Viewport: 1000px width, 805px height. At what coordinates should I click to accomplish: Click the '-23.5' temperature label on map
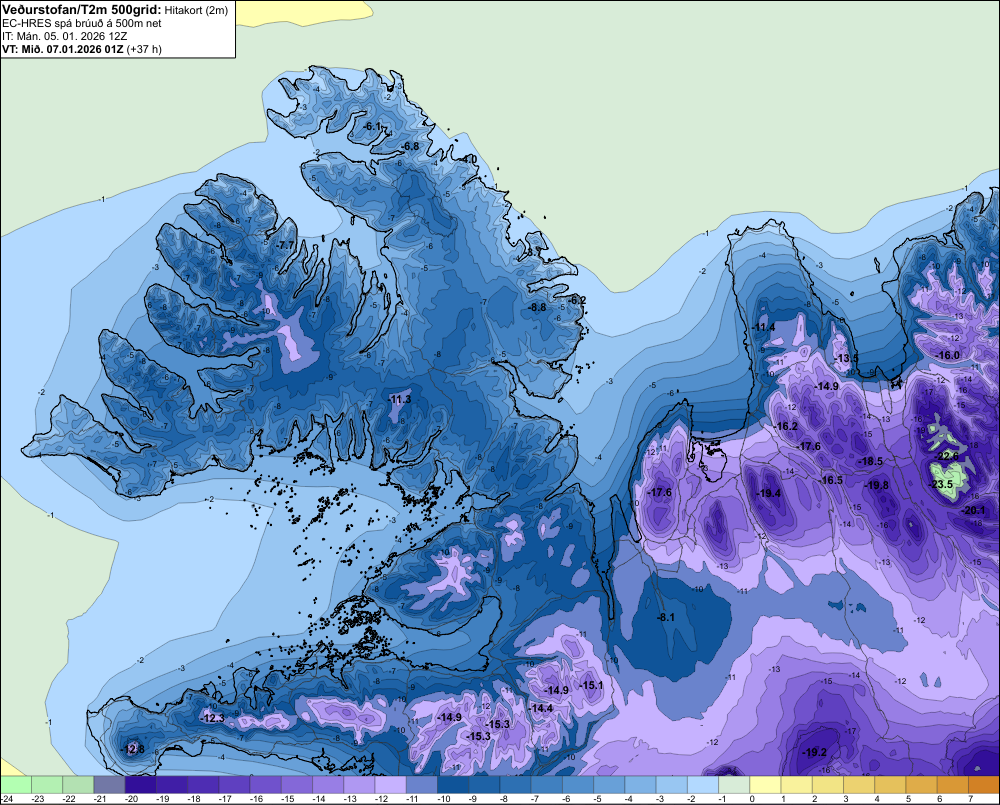point(941,484)
